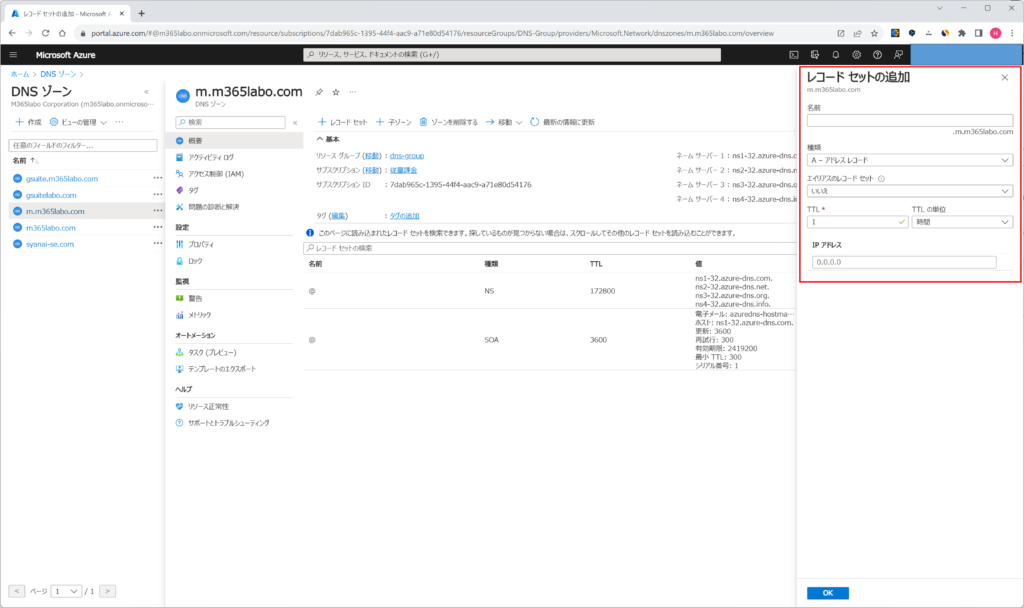Open the Azure feedback icon

click(899, 55)
